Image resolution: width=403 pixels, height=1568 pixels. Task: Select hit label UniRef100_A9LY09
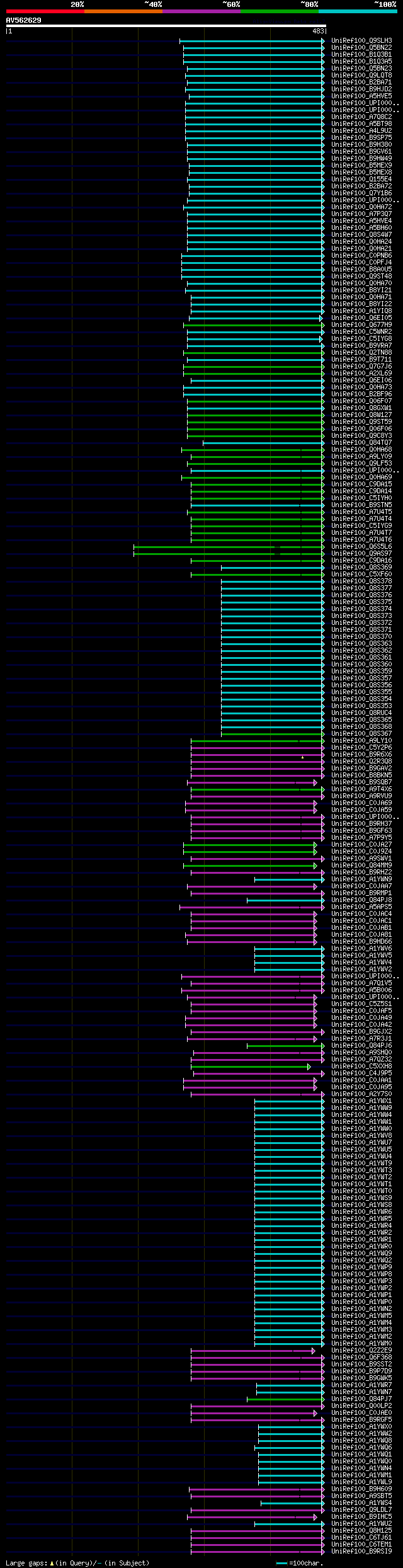coord(361,457)
